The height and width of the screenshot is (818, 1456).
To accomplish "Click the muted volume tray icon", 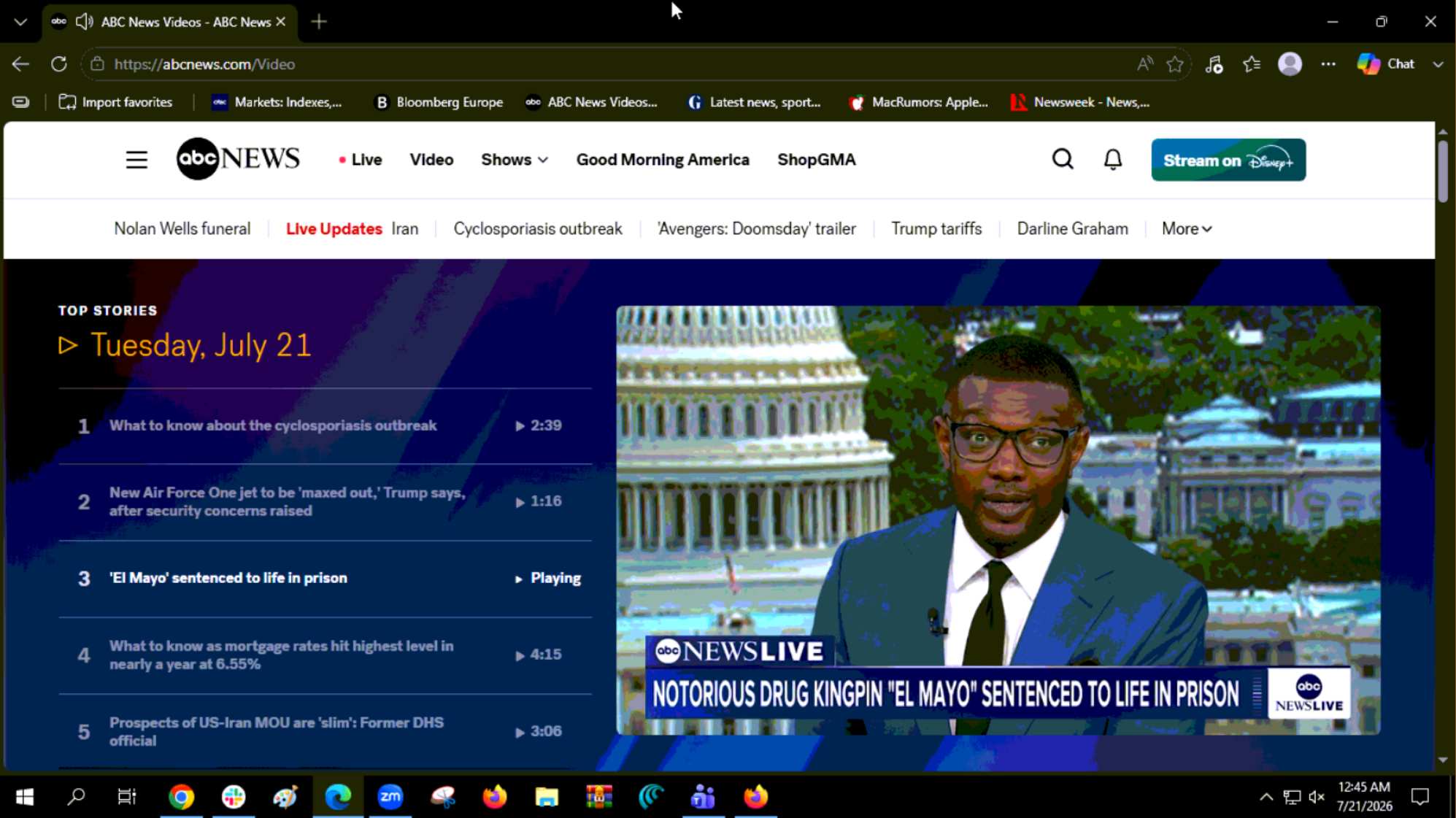I will pyautogui.click(x=1317, y=797).
